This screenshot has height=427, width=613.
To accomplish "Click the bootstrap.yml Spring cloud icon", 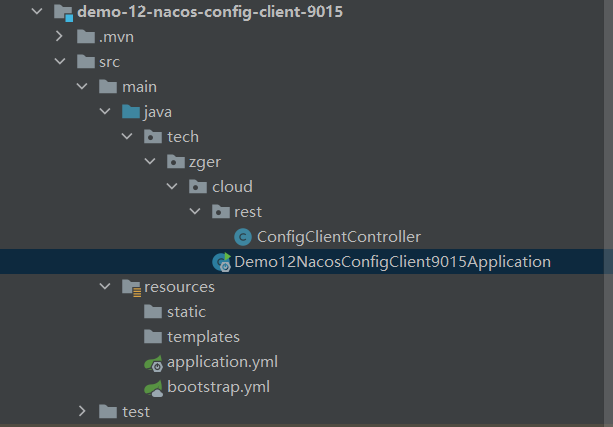I will (154, 388).
